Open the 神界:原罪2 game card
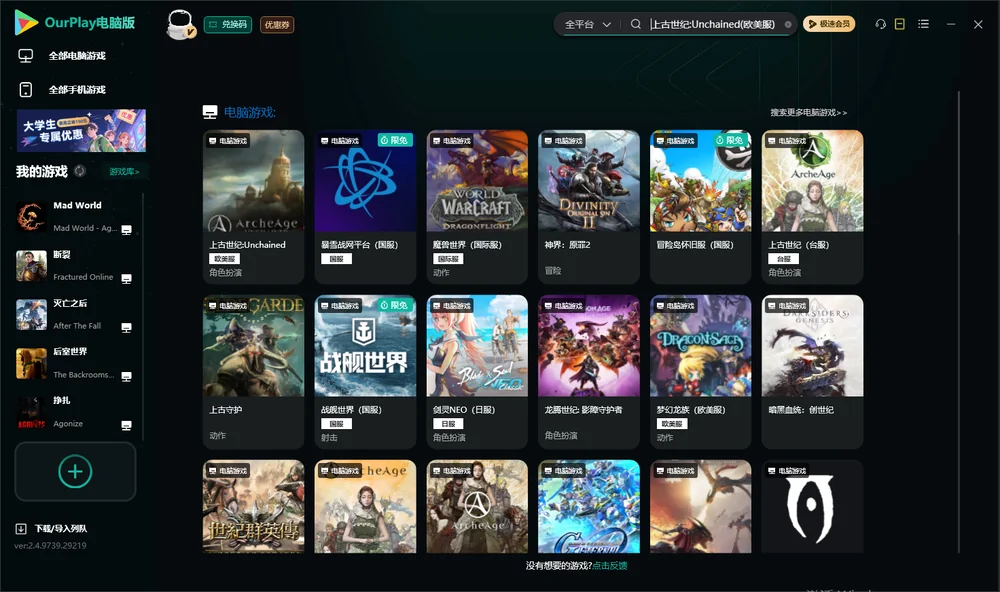Image resolution: width=1000 pixels, height=592 pixels. tap(589, 207)
